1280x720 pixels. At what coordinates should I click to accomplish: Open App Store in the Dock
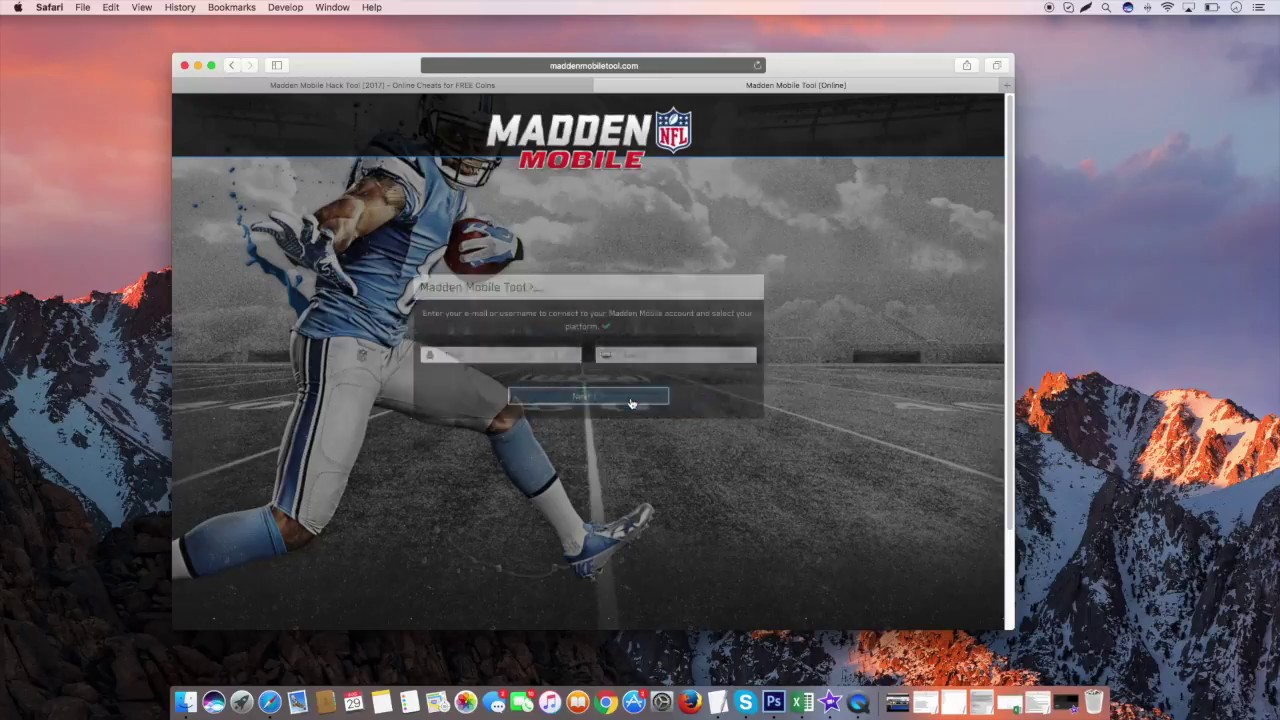(634, 702)
